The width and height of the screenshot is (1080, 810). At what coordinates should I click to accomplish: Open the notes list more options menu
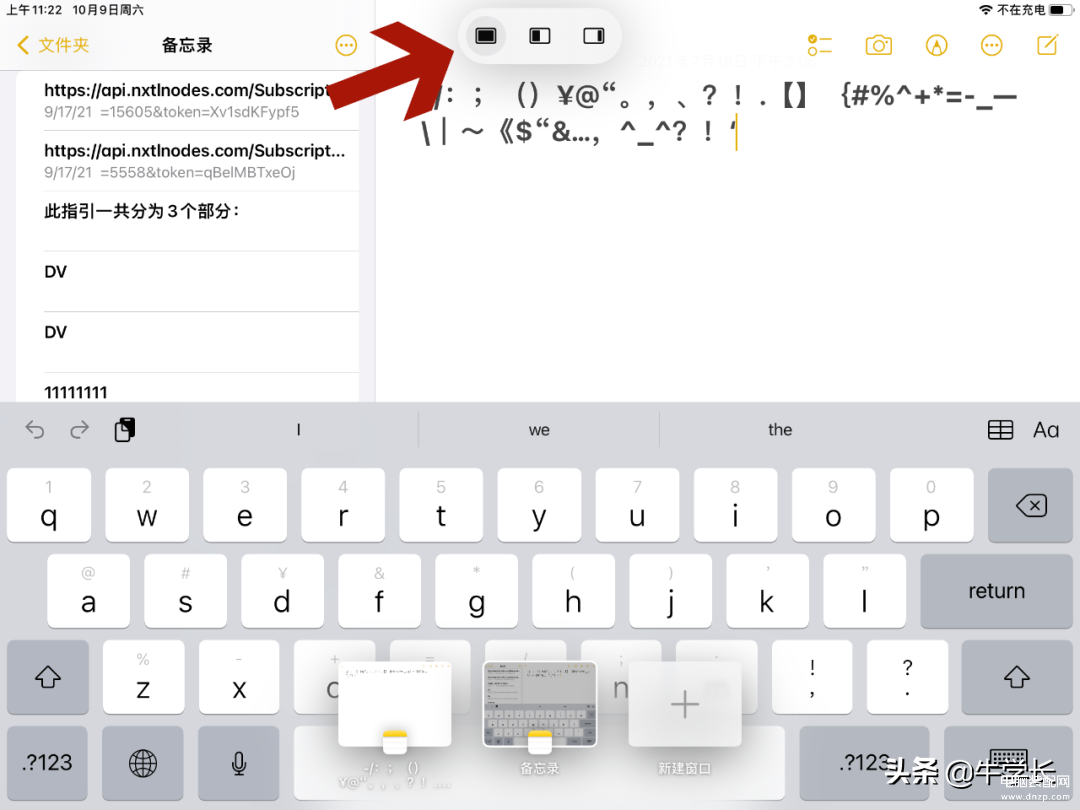(346, 45)
